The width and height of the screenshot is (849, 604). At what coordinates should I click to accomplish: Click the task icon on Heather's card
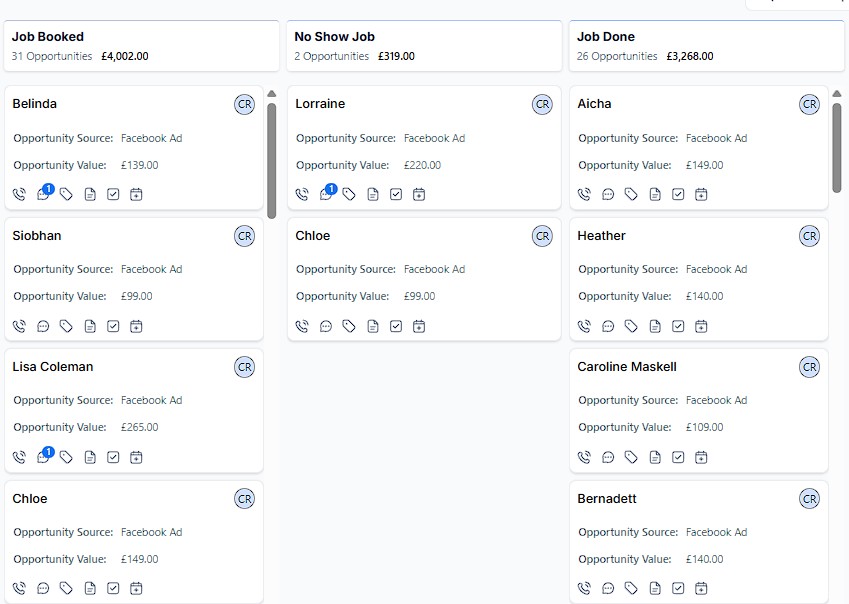click(678, 326)
